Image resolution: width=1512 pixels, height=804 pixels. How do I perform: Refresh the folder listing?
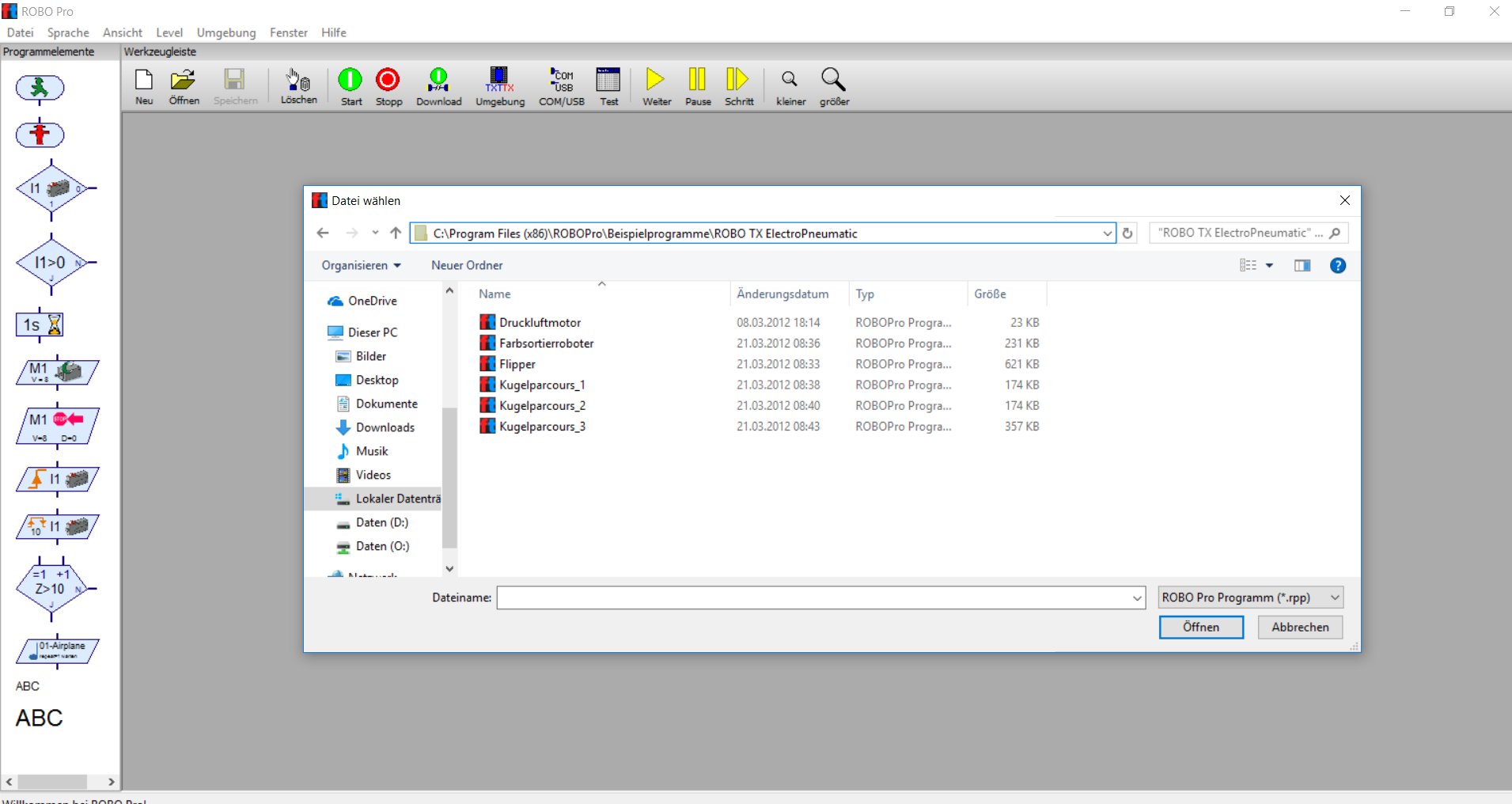click(1127, 233)
